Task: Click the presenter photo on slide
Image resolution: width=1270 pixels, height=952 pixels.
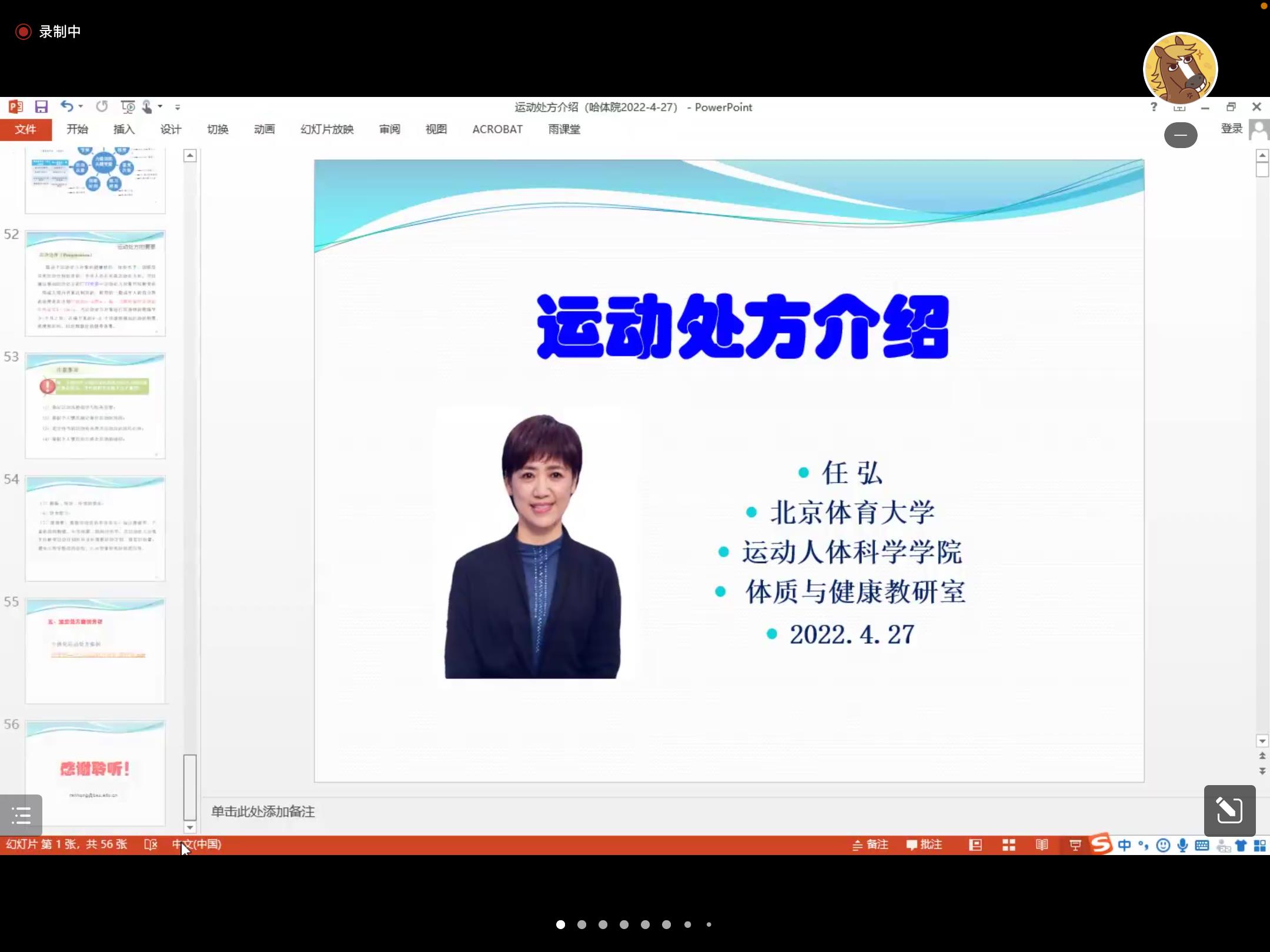Action: (x=533, y=546)
